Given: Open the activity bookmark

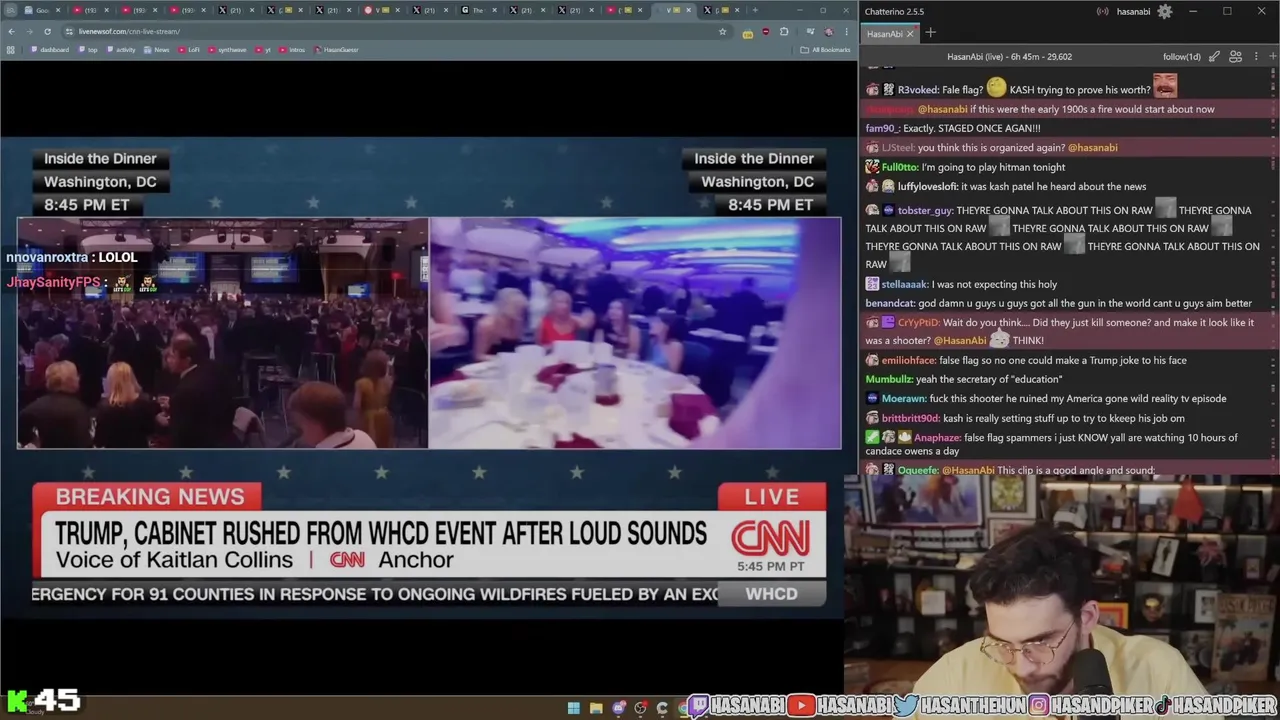Looking at the screenshot, I should click(120, 50).
